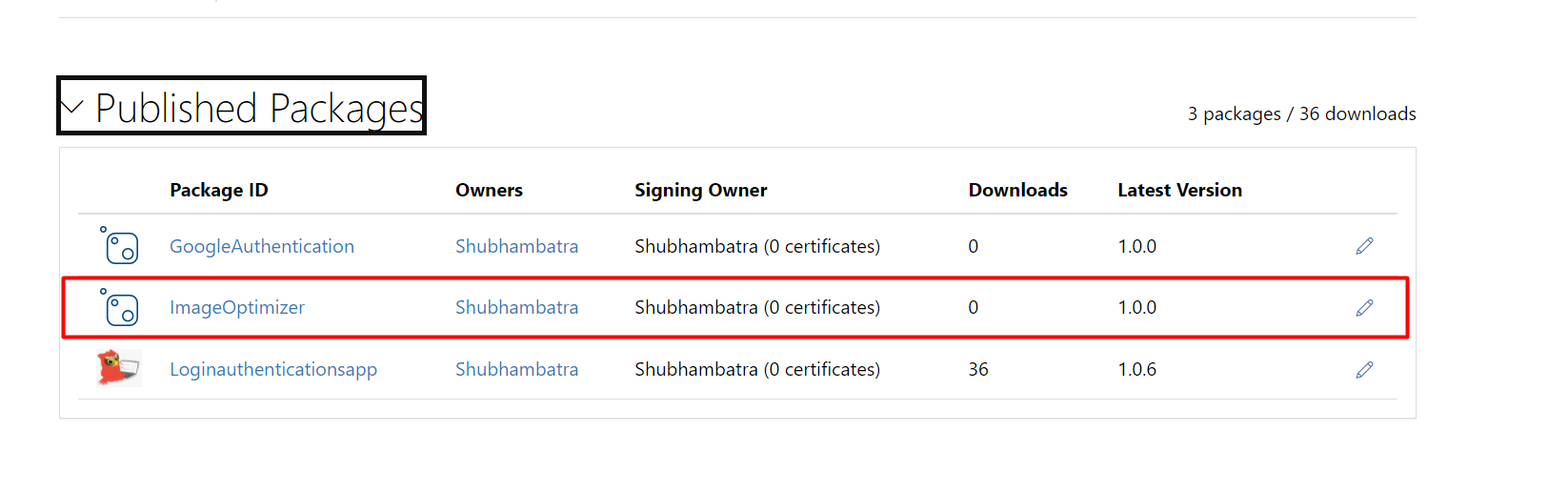Click the Package ID column header
The image size is (1568, 493).
(219, 190)
